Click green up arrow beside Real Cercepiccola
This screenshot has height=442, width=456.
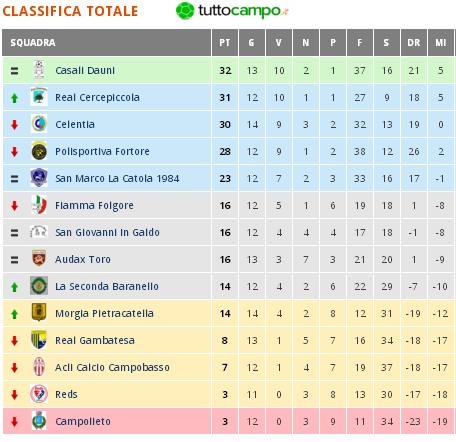tap(14, 98)
